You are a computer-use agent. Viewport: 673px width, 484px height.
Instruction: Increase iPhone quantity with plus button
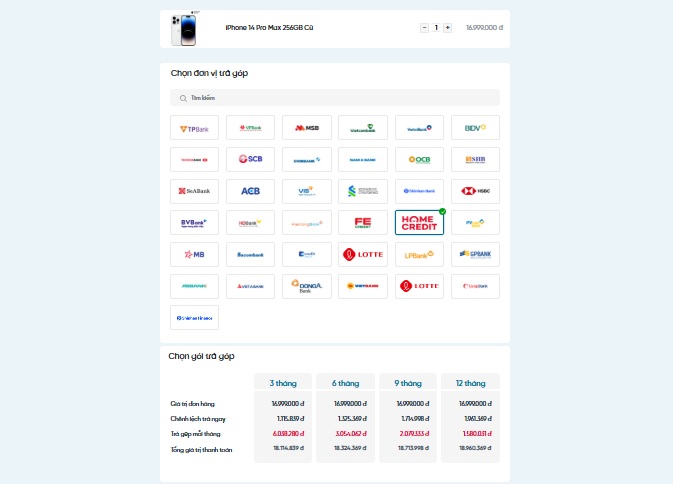pyautogui.click(x=447, y=28)
